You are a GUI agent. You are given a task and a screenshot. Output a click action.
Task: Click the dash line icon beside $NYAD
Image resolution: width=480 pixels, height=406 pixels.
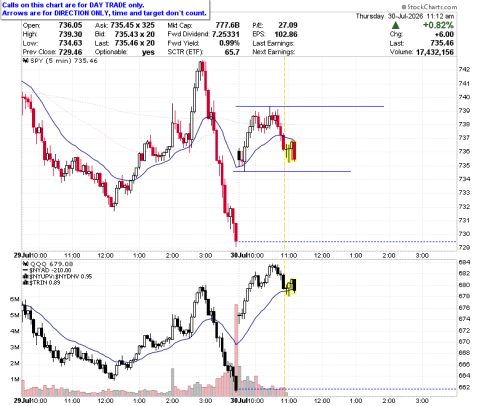coord(25,270)
